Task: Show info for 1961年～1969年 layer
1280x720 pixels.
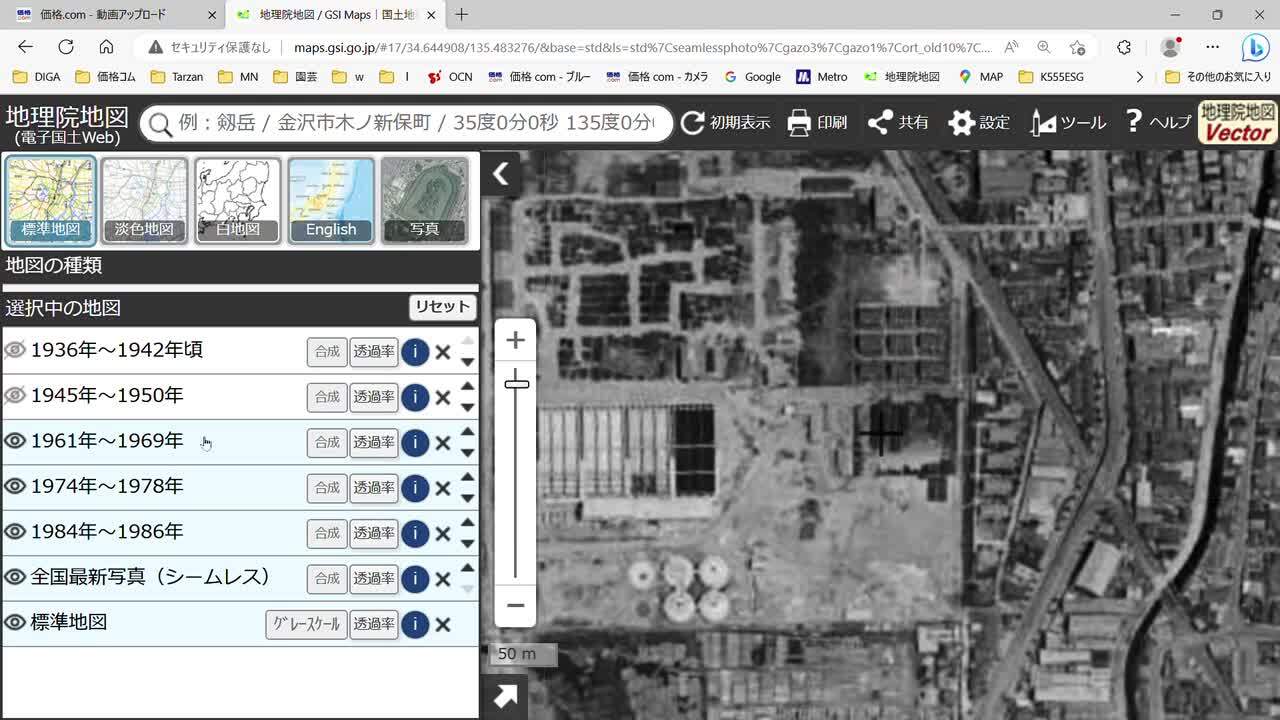Action: coord(415,442)
